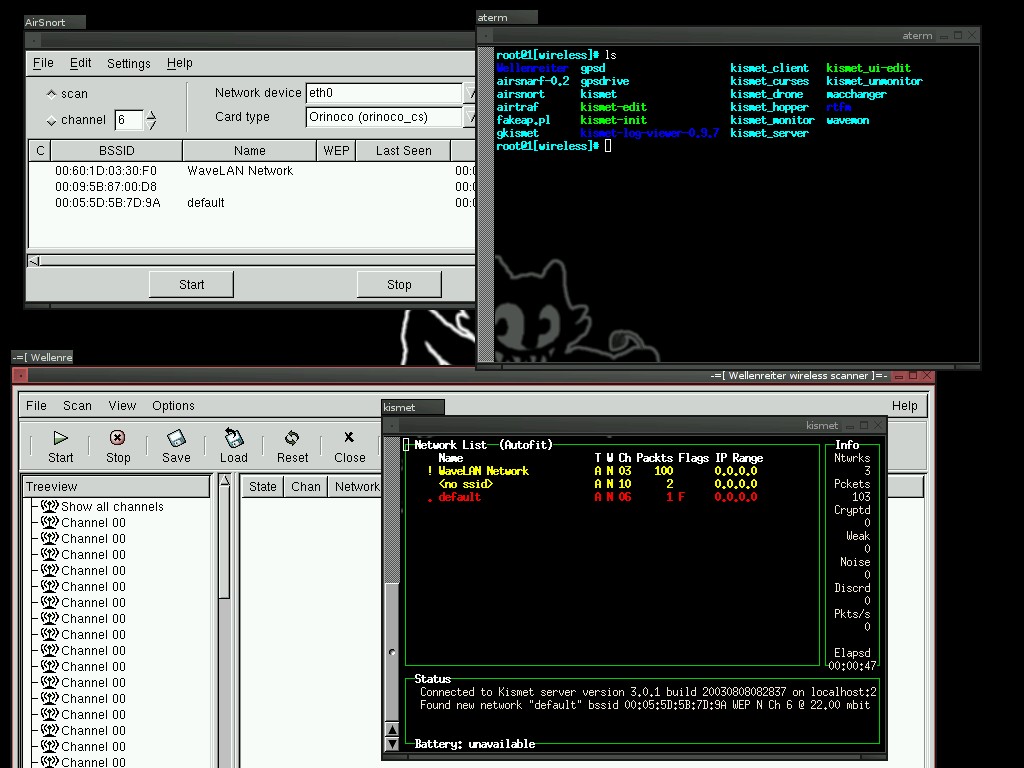Image resolution: width=1024 pixels, height=768 pixels.
Task: Click the antenna icon beside Show all channels
Action: [50, 506]
